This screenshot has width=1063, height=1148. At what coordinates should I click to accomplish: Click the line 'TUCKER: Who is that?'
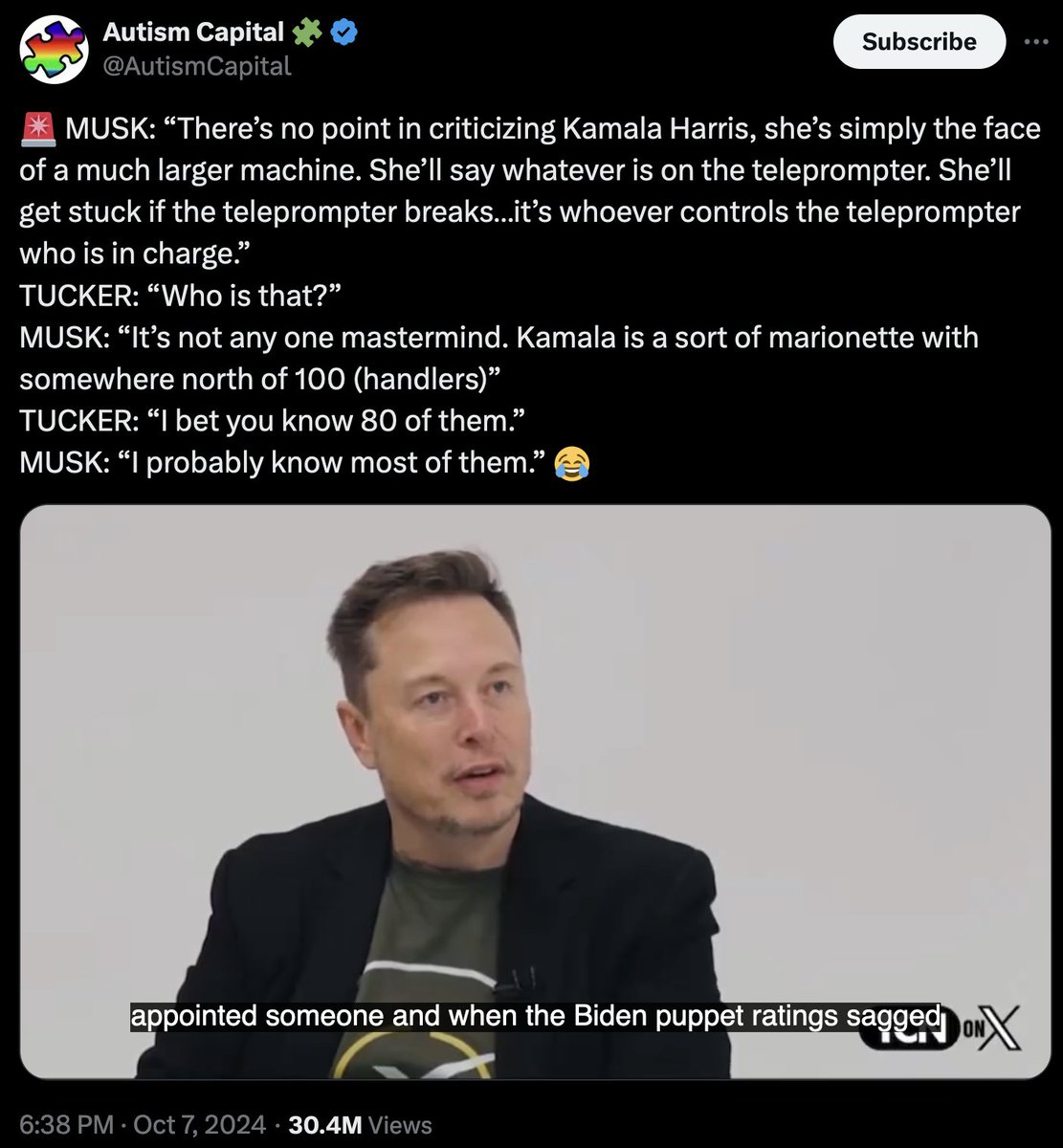point(180,295)
